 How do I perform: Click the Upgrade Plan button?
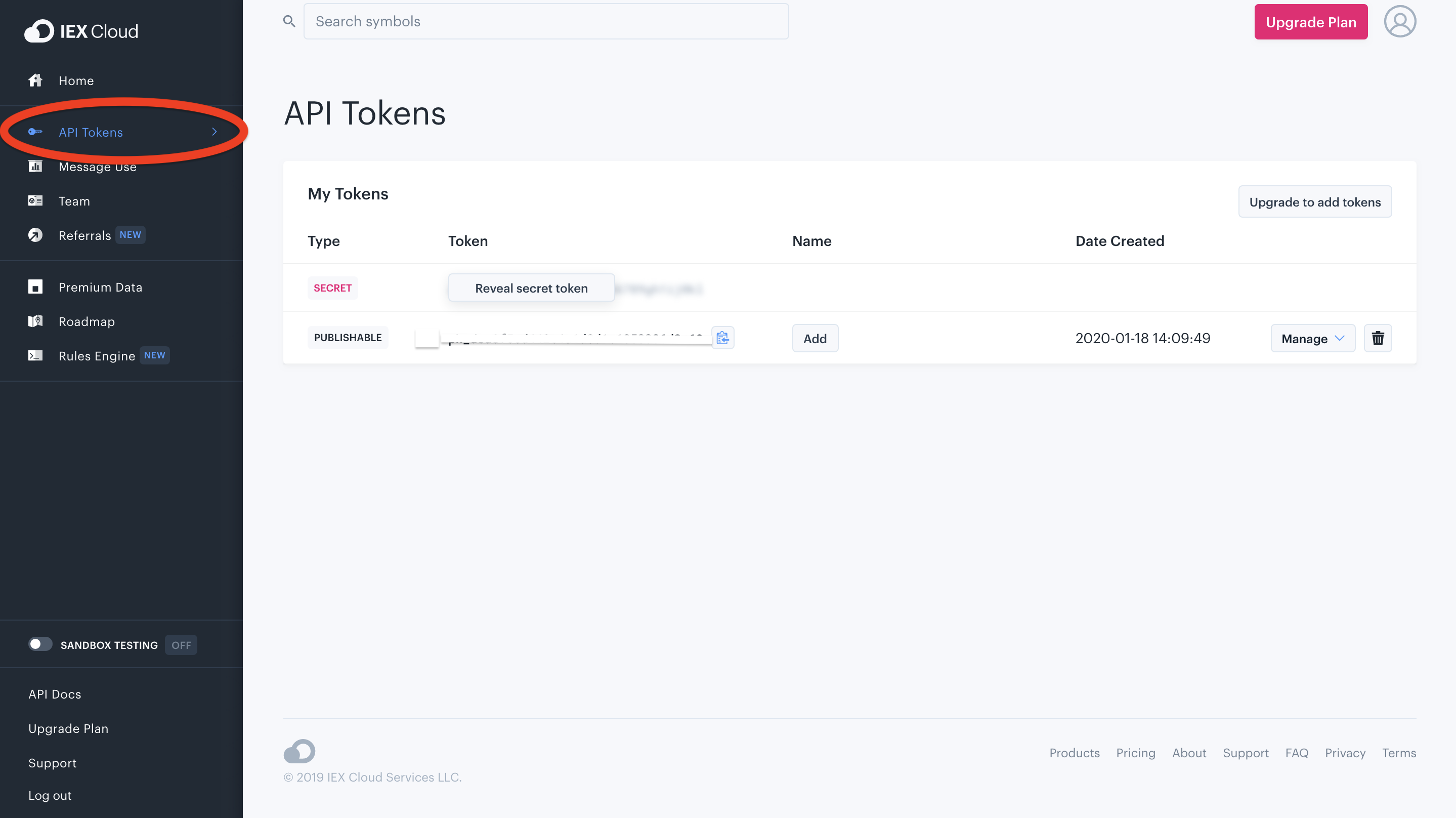(1311, 21)
